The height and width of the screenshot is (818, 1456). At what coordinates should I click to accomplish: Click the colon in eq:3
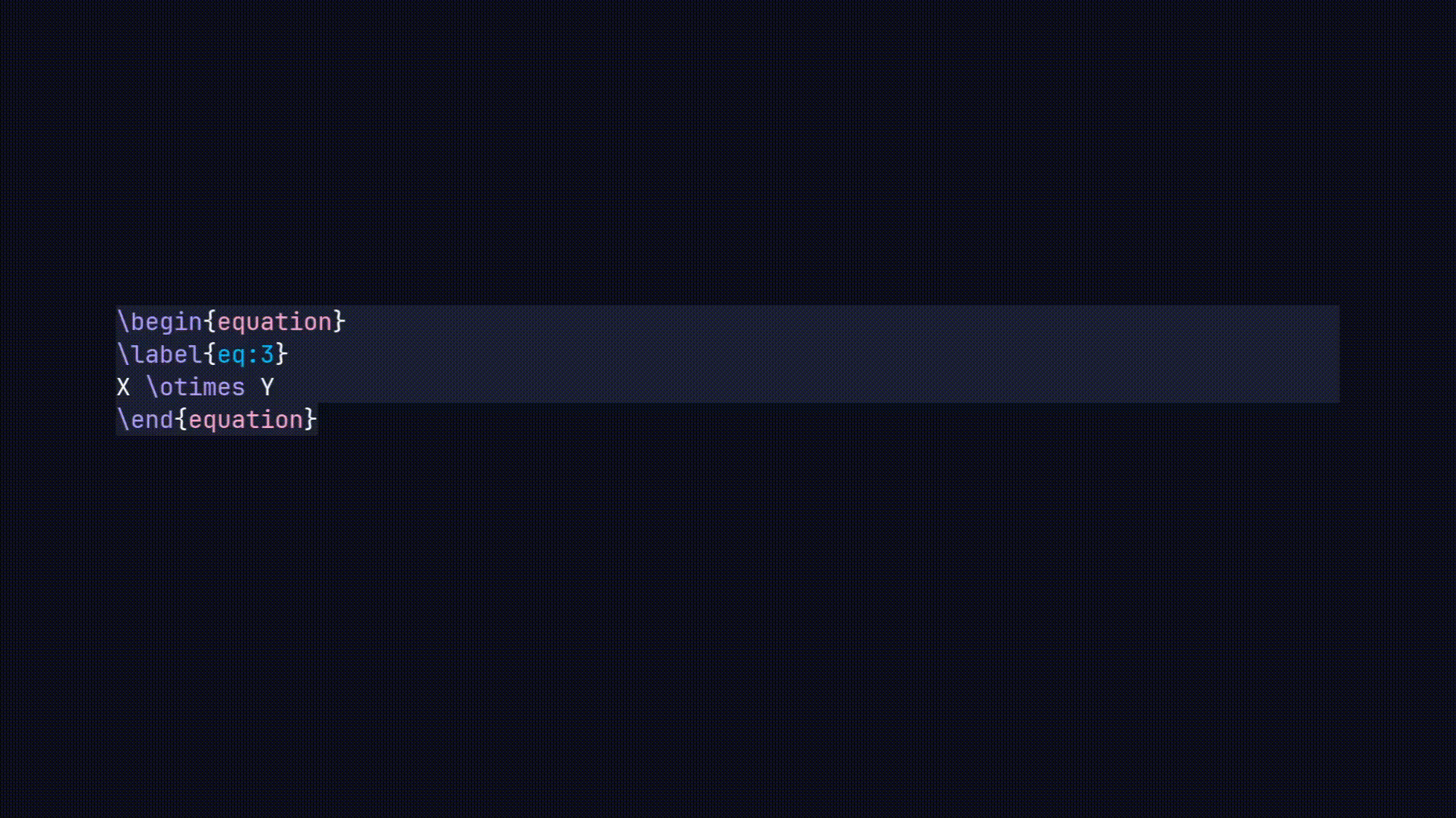[x=253, y=355]
